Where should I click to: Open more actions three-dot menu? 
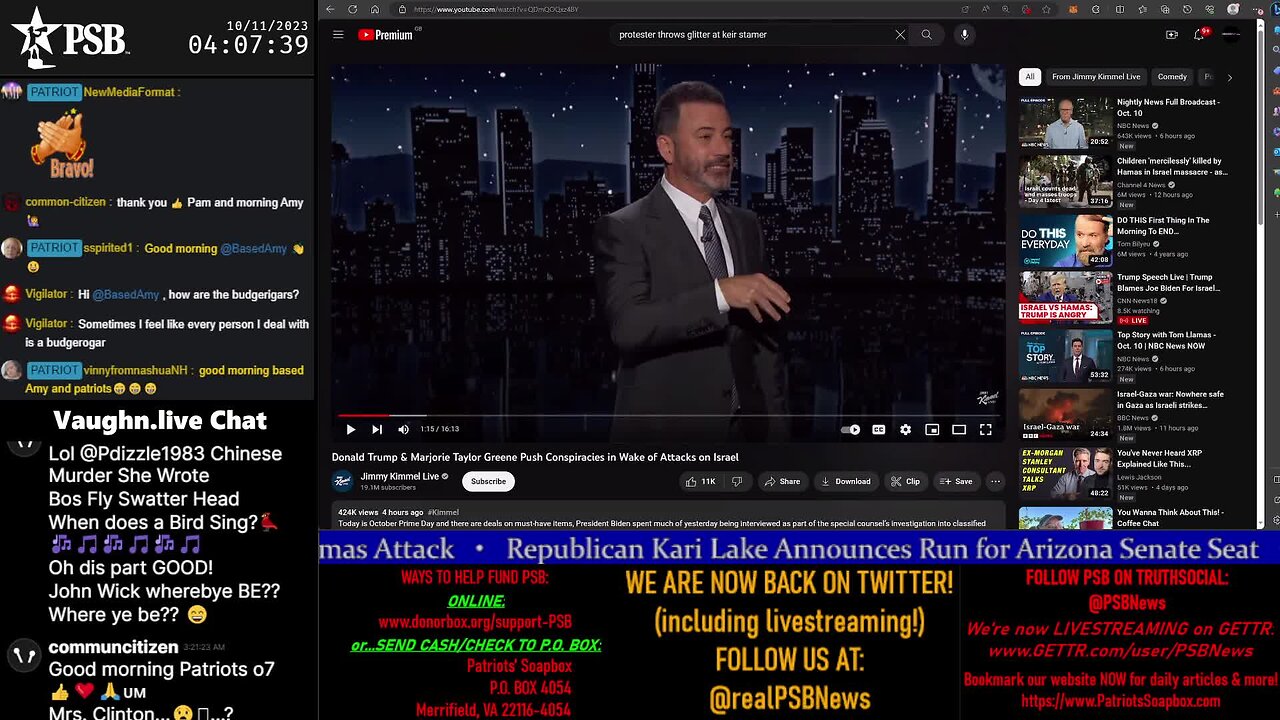[995, 481]
